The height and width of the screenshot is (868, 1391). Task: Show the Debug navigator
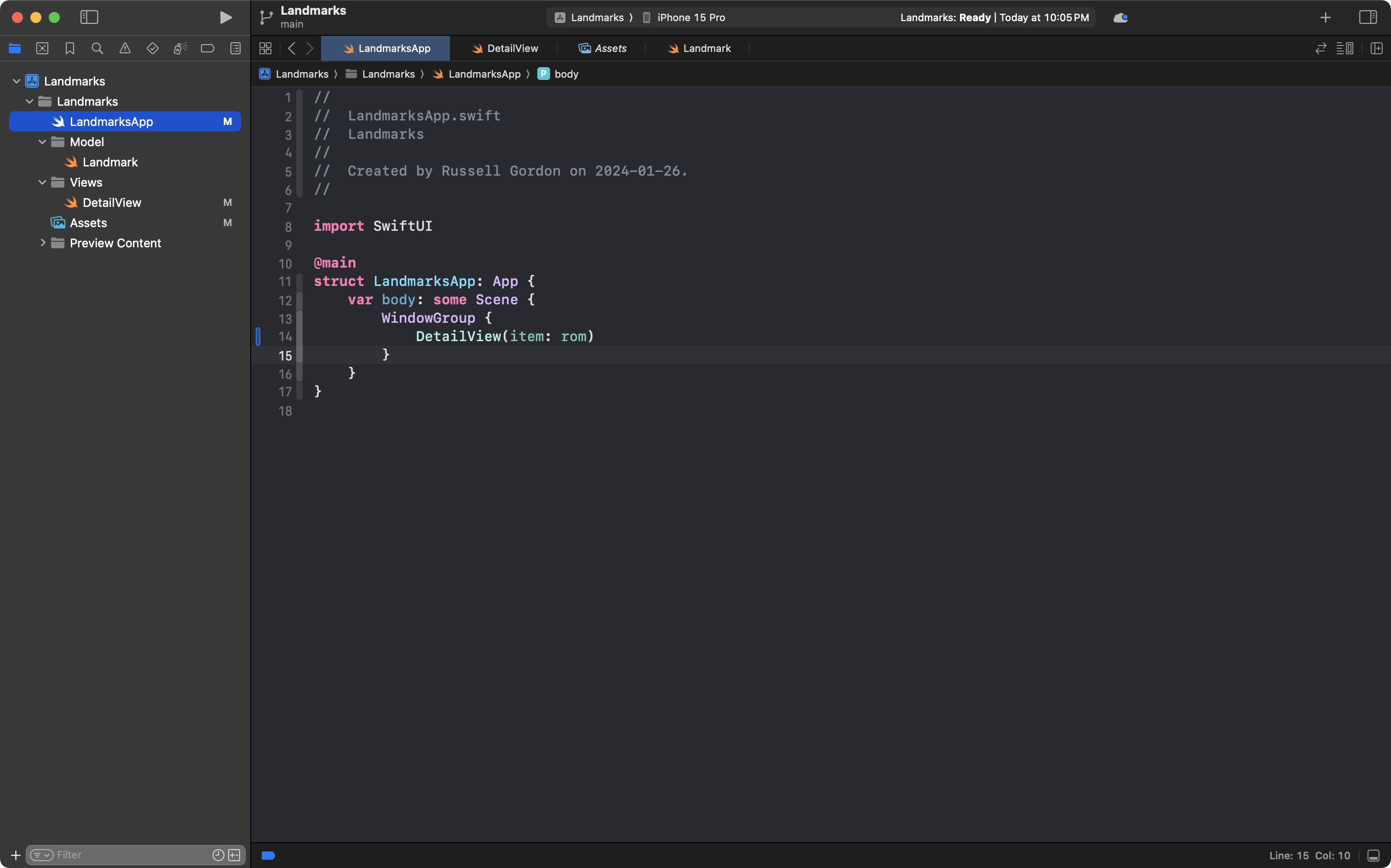coord(180,48)
